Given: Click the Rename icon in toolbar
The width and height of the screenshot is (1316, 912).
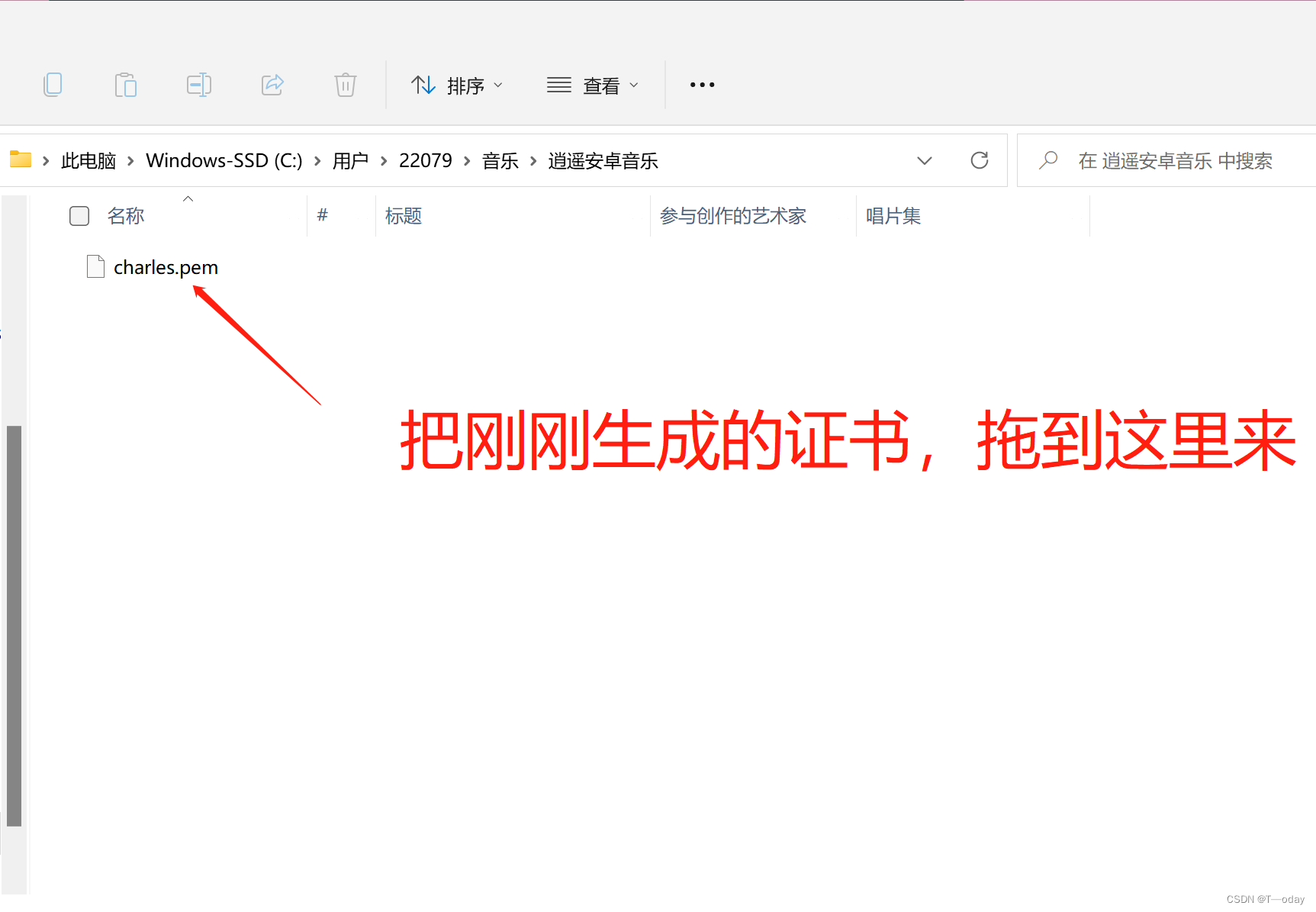Looking at the screenshot, I should [x=199, y=85].
